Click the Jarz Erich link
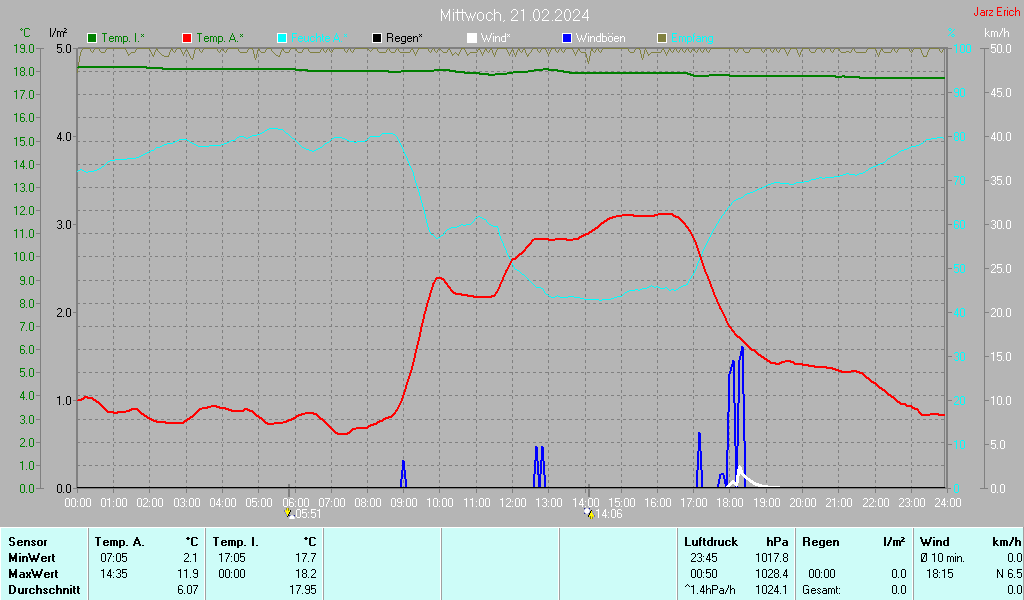Viewport: 1024px width, 600px height. click(997, 12)
